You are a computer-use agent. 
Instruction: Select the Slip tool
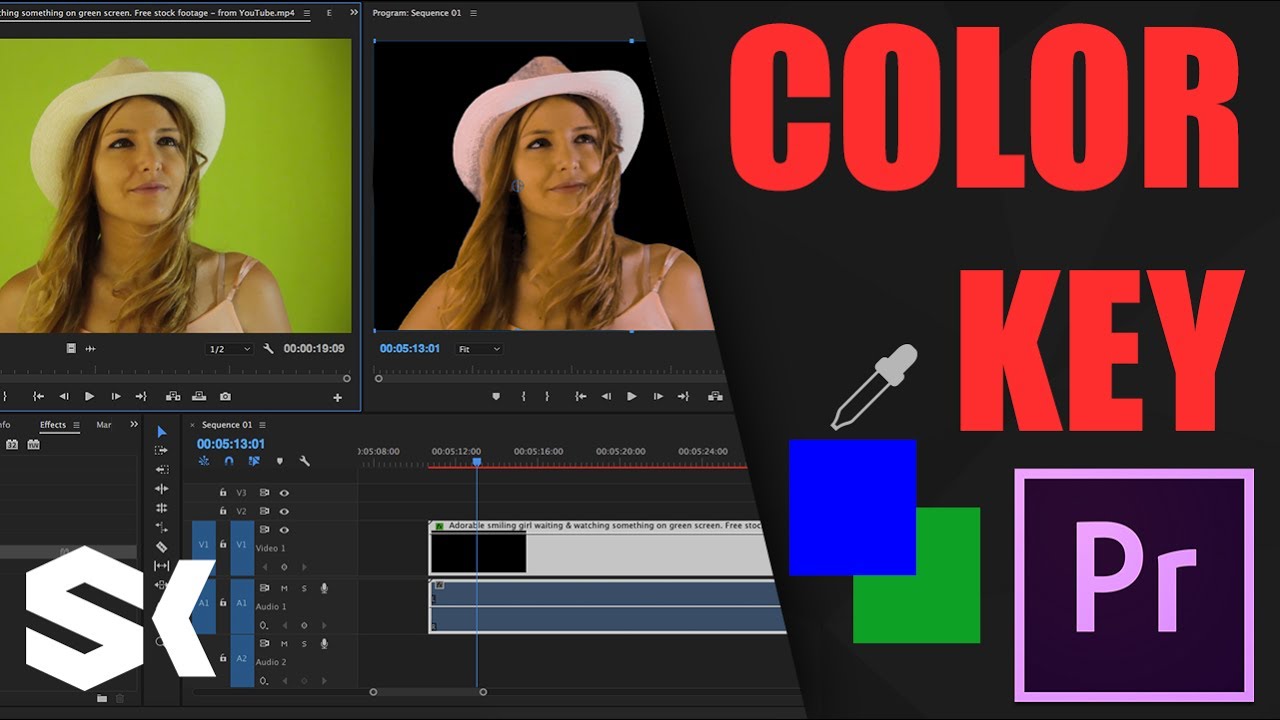tap(162, 566)
